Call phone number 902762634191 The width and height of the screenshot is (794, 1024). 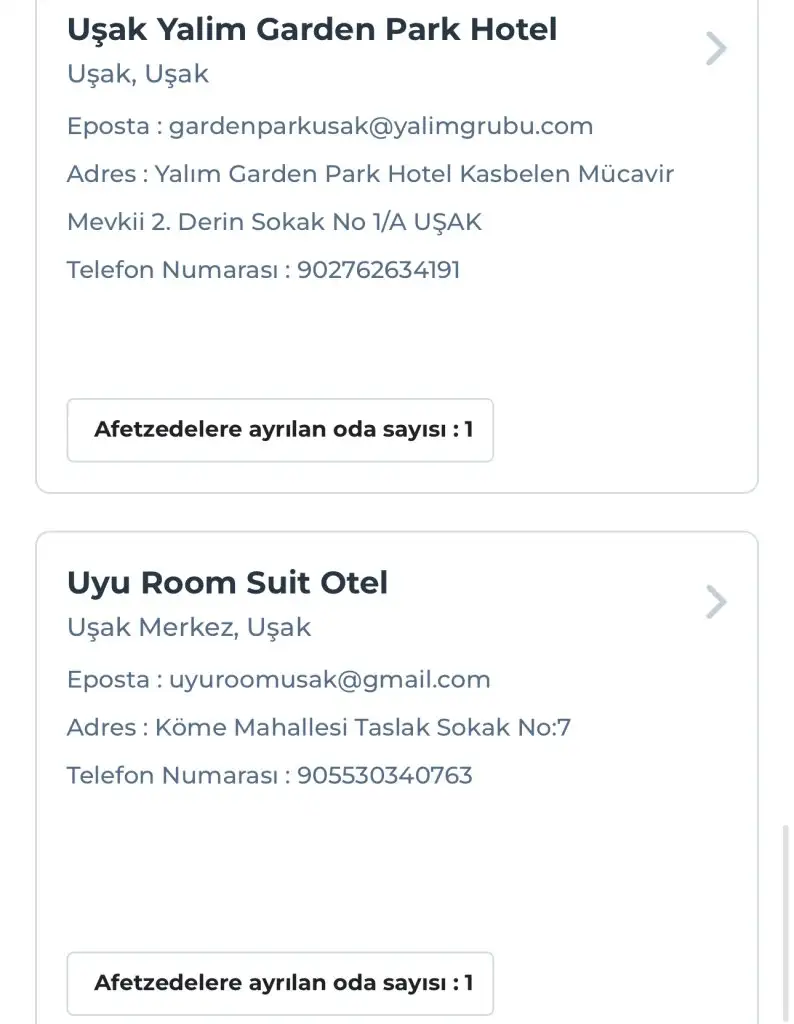coord(378,270)
